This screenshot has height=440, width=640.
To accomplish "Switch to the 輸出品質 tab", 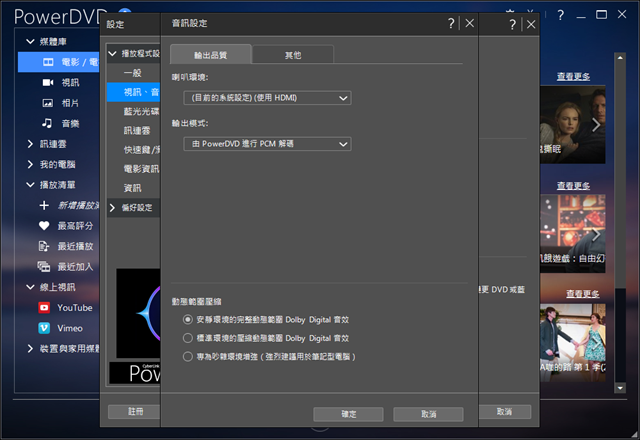I will 211,55.
